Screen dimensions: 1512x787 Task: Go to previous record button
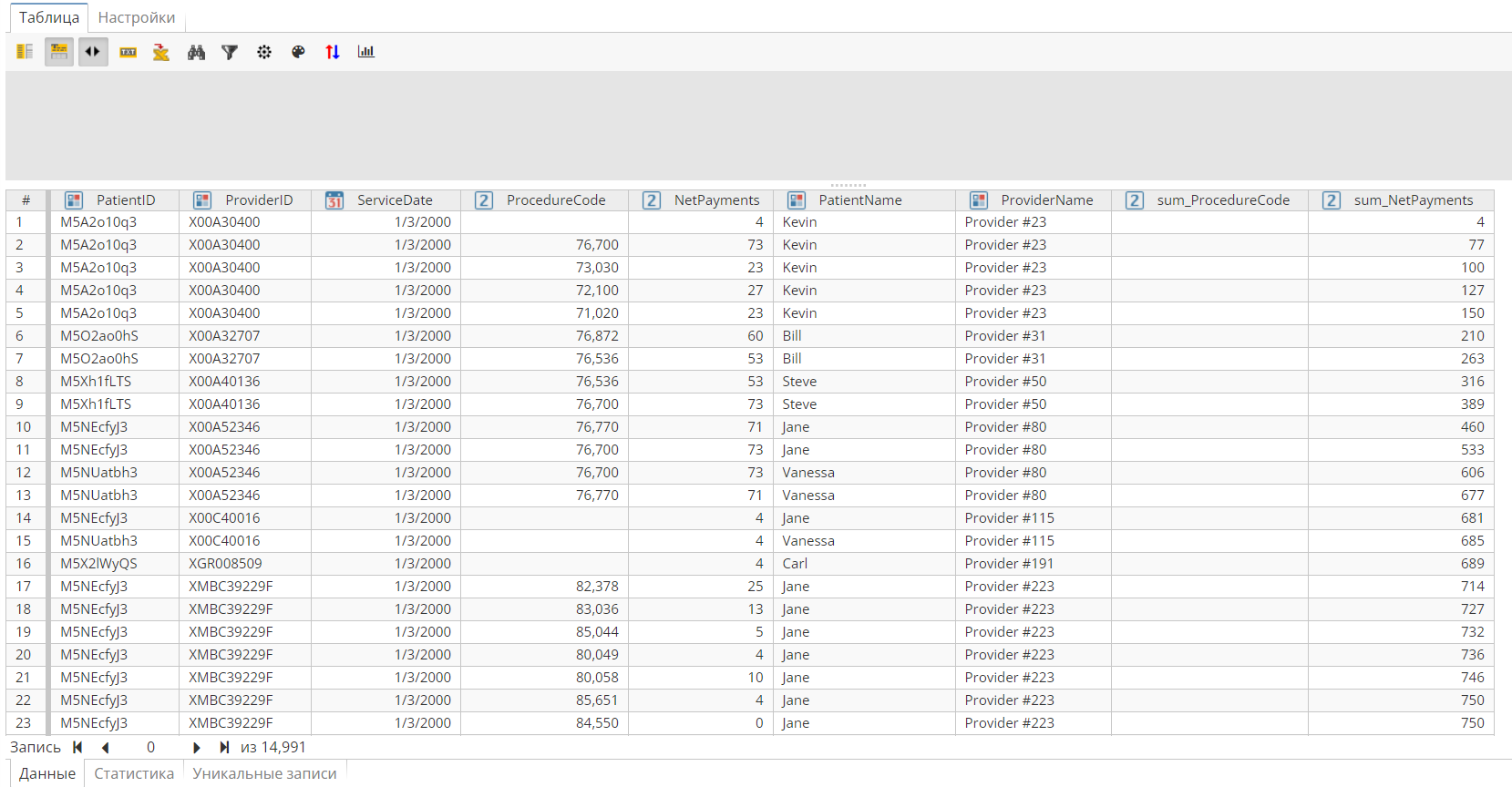tap(106, 747)
